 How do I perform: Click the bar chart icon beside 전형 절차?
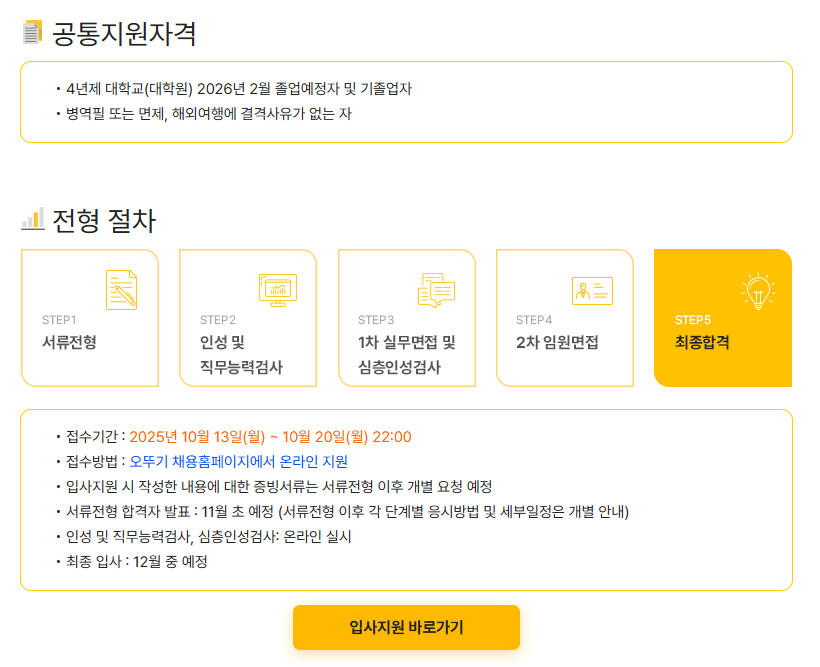click(32, 219)
